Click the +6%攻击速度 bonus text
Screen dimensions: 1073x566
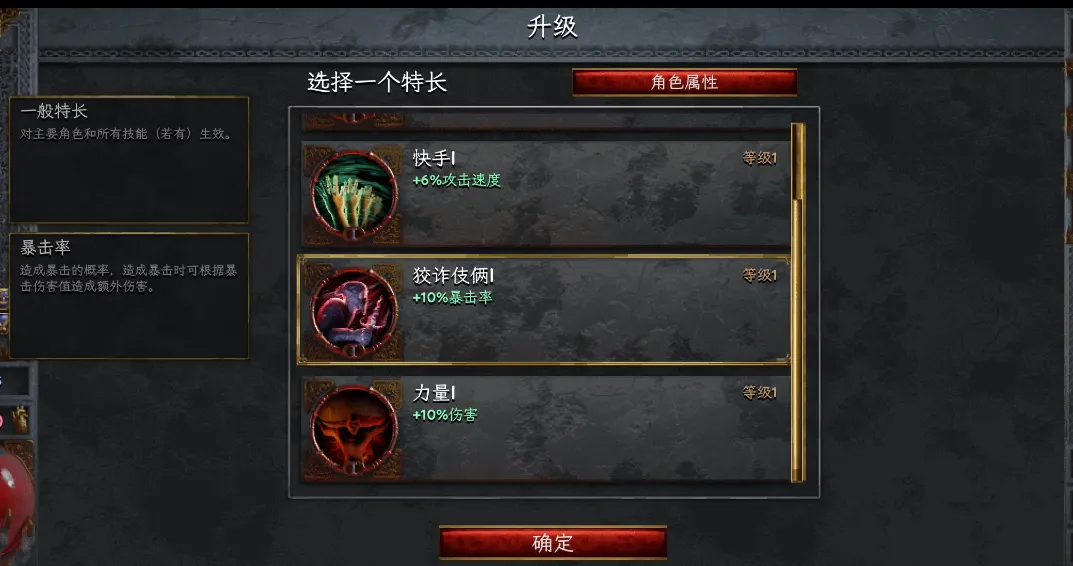point(456,180)
